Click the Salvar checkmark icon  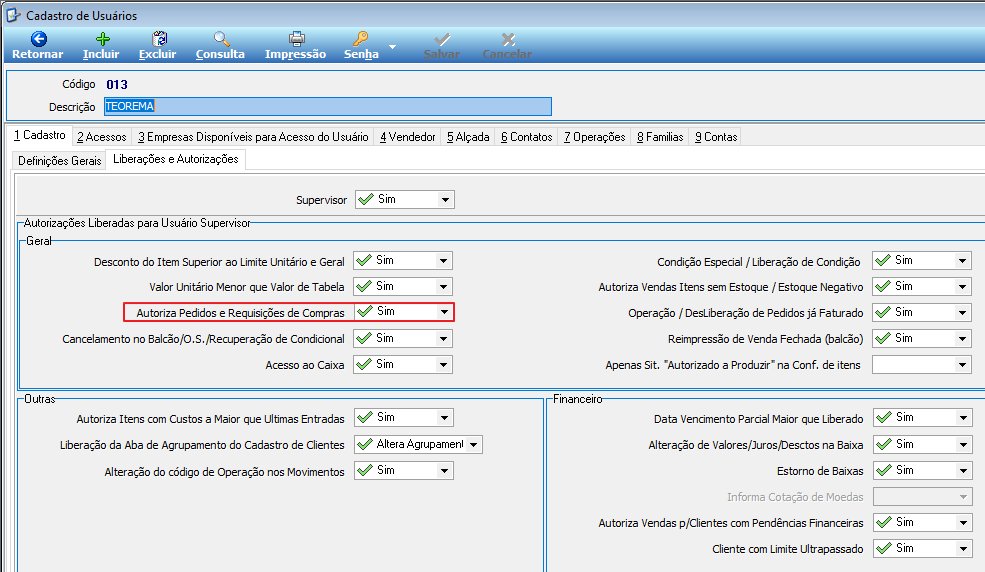(442, 40)
